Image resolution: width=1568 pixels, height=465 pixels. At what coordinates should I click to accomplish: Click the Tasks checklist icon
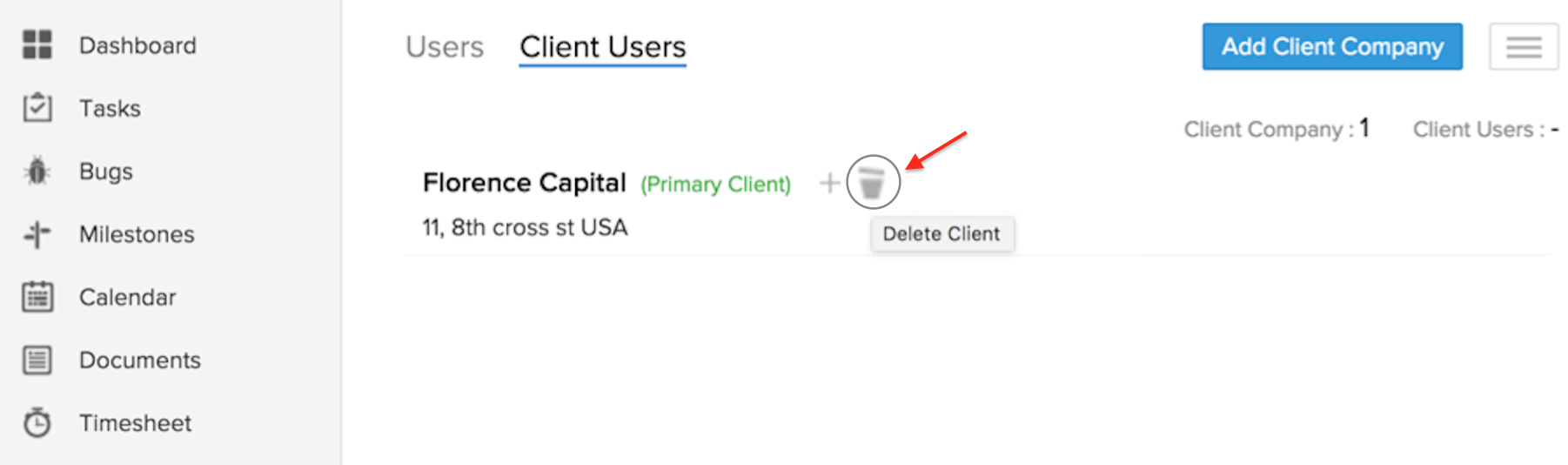37,108
